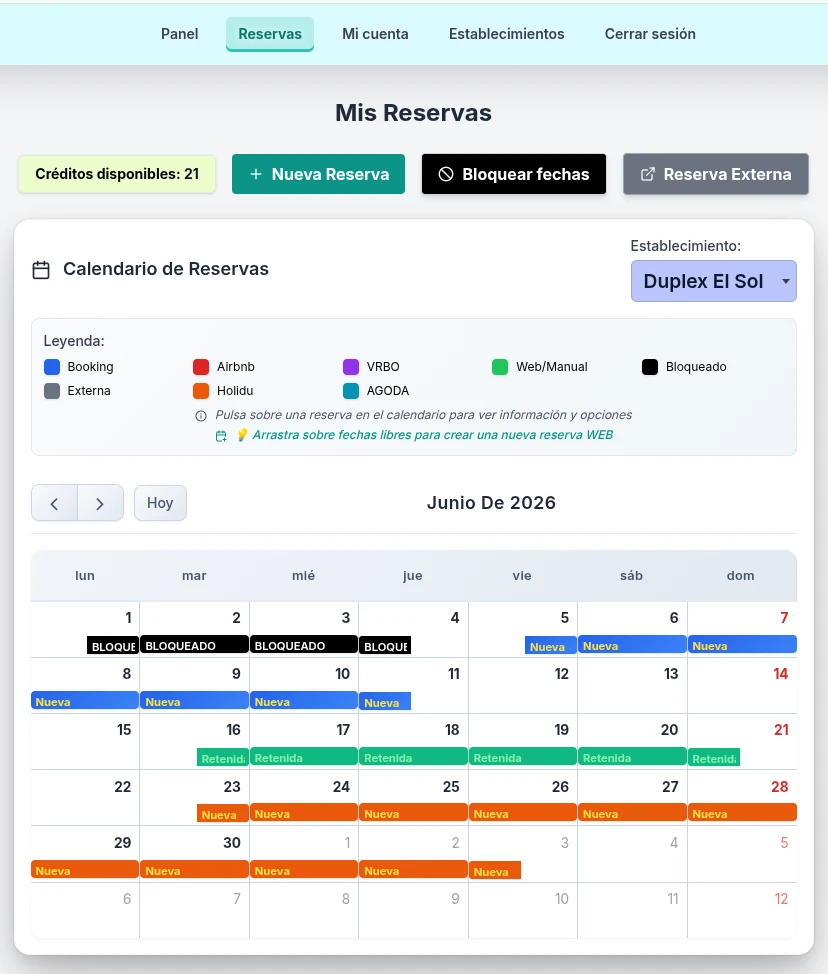Click the AGODA teal legend swatch
This screenshot has width=828, height=974.
point(351,391)
